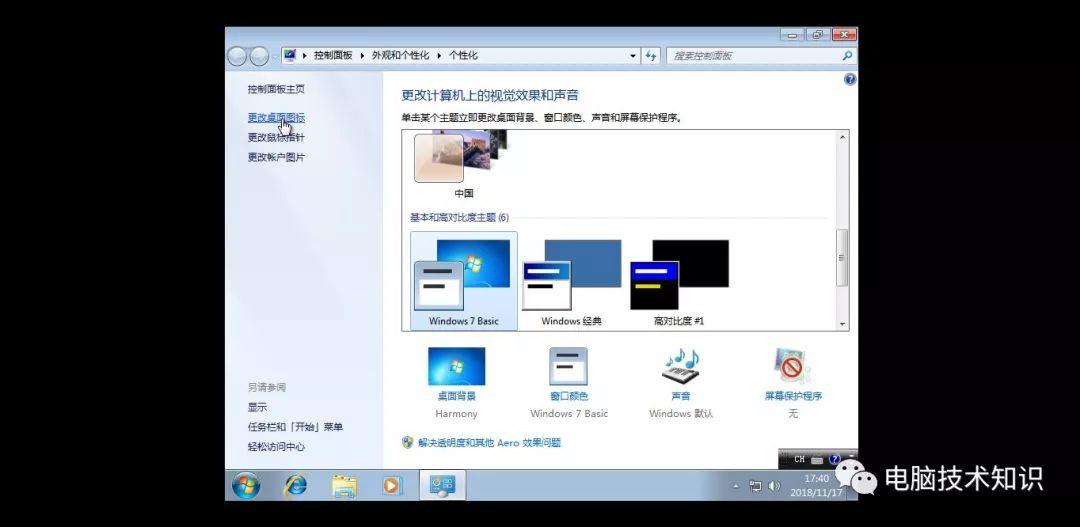Select the 个性化 breadcrumb
Screen dimensions: 1080x527
click(x=463, y=56)
